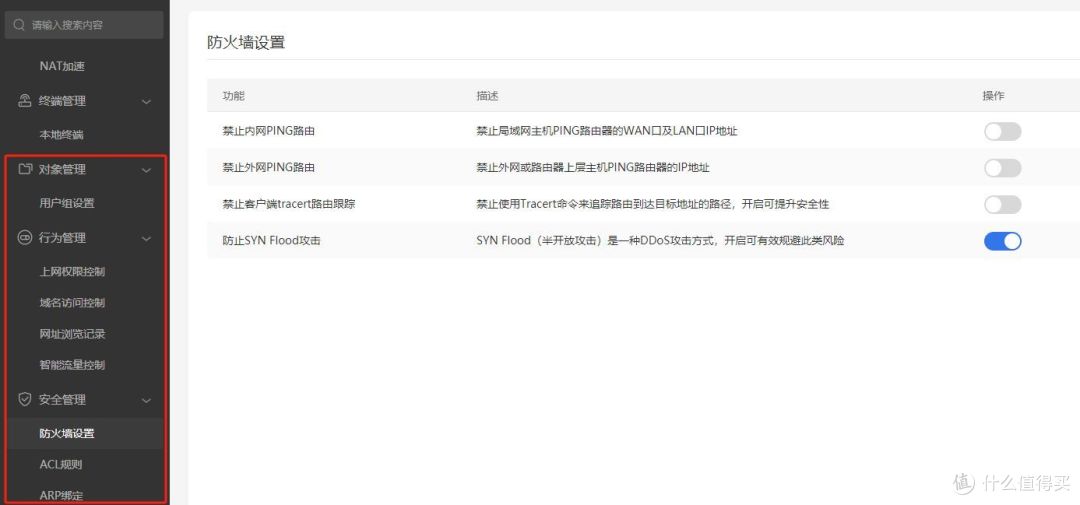Go to 用户组设置

coord(67,203)
